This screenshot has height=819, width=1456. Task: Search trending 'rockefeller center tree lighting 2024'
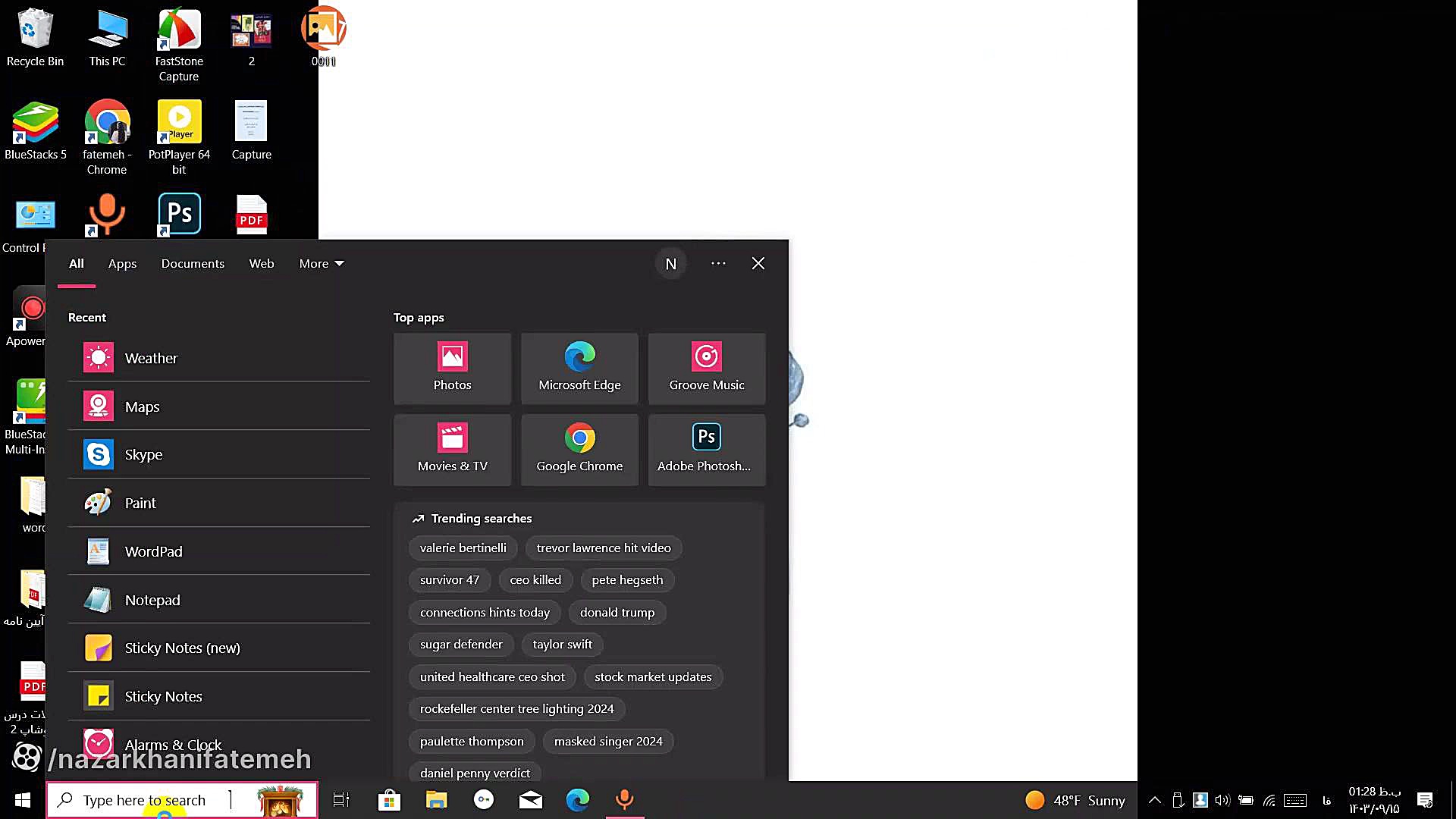coord(516,709)
